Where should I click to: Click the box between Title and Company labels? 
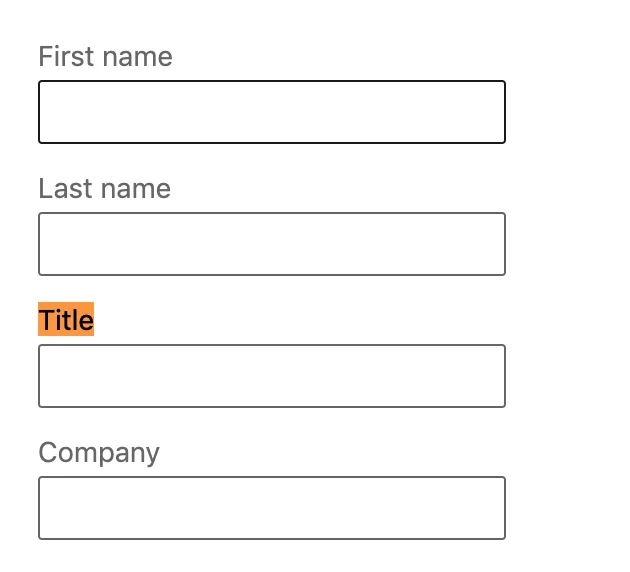click(271, 376)
